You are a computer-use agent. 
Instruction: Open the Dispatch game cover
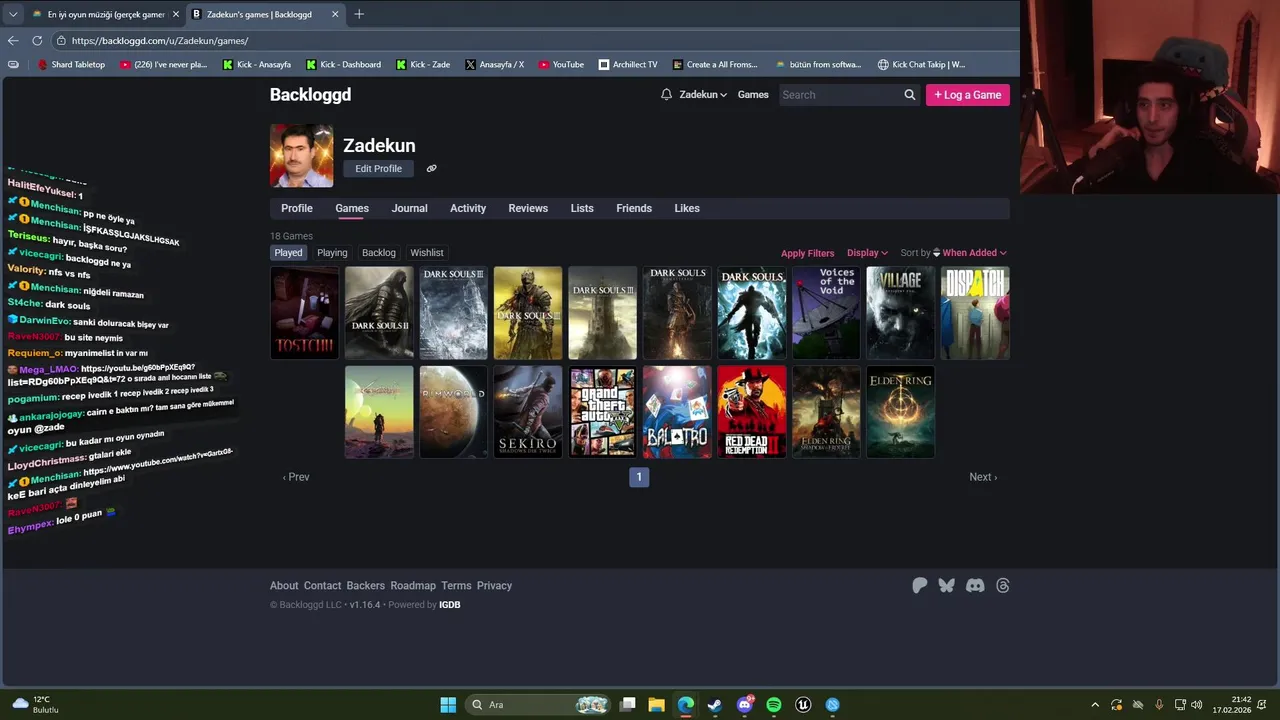point(975,313)
